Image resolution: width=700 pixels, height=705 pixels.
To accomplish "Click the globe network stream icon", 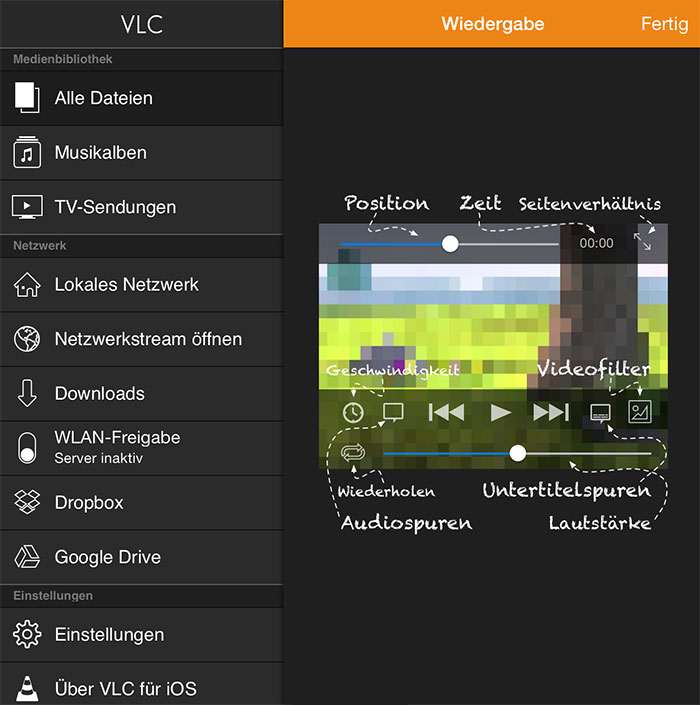I will (x=27, y=339).
